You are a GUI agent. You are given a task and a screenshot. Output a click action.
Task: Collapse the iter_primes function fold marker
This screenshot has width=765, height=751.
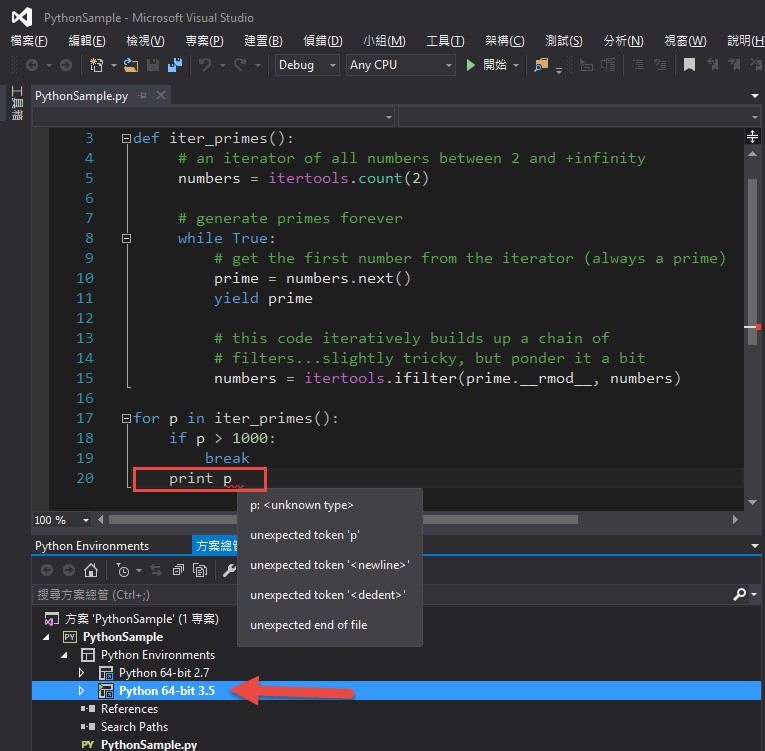pyautogui.click(x=126, y=139)
